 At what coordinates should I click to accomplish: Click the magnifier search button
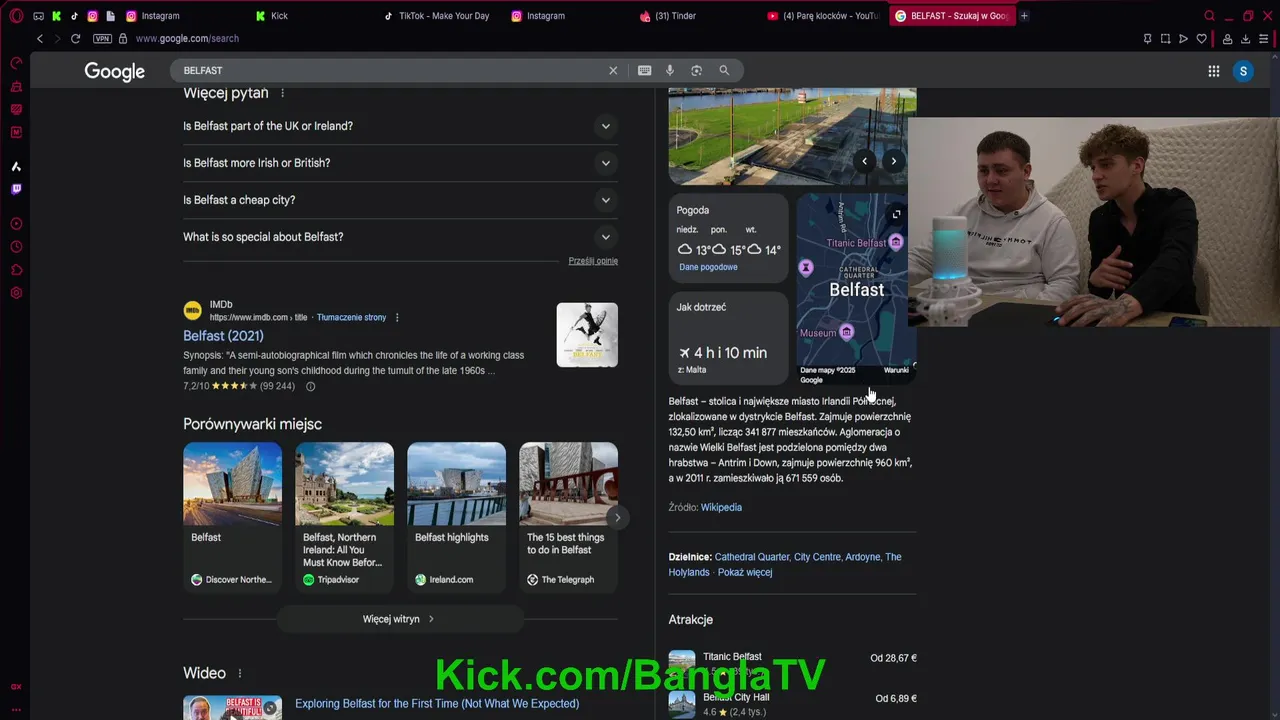point(724,70)
